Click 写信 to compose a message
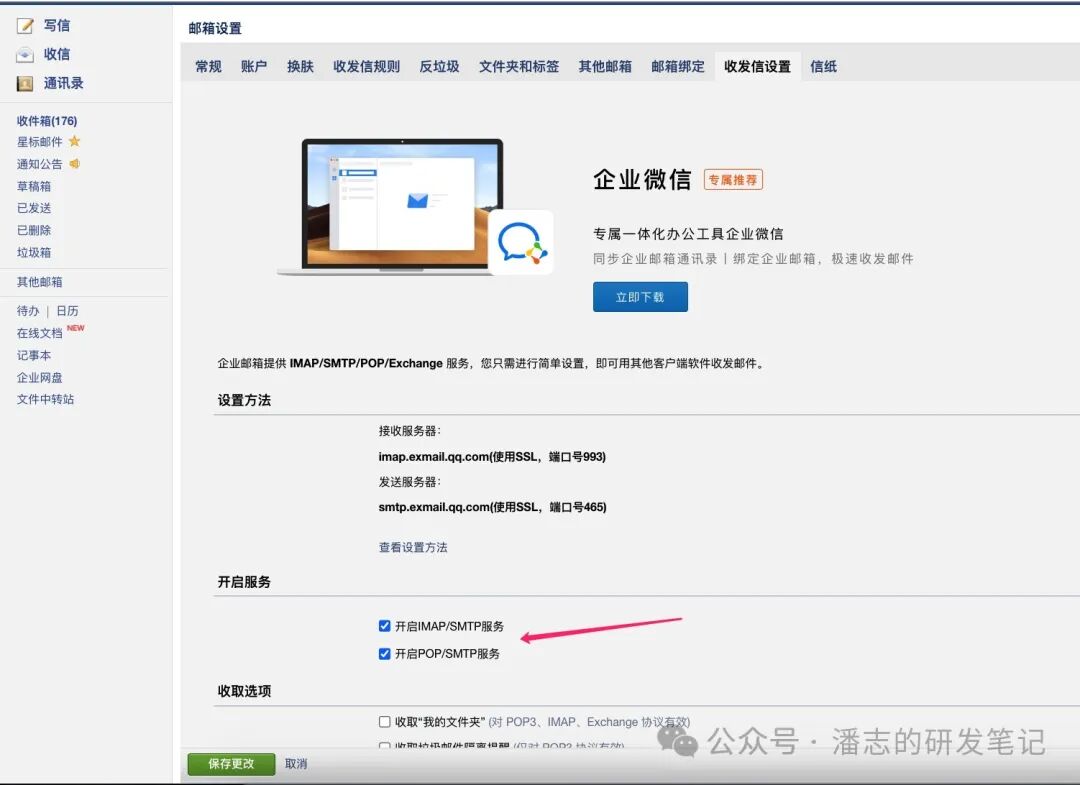The height and width of the screenshot is (785, 1080). [56, 25]
